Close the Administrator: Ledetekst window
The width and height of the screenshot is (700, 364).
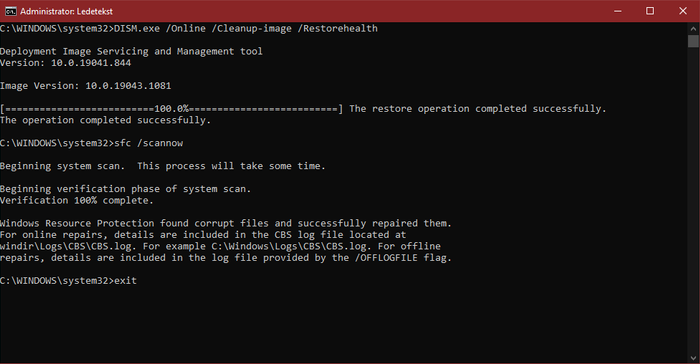click(x=683, y=11)
